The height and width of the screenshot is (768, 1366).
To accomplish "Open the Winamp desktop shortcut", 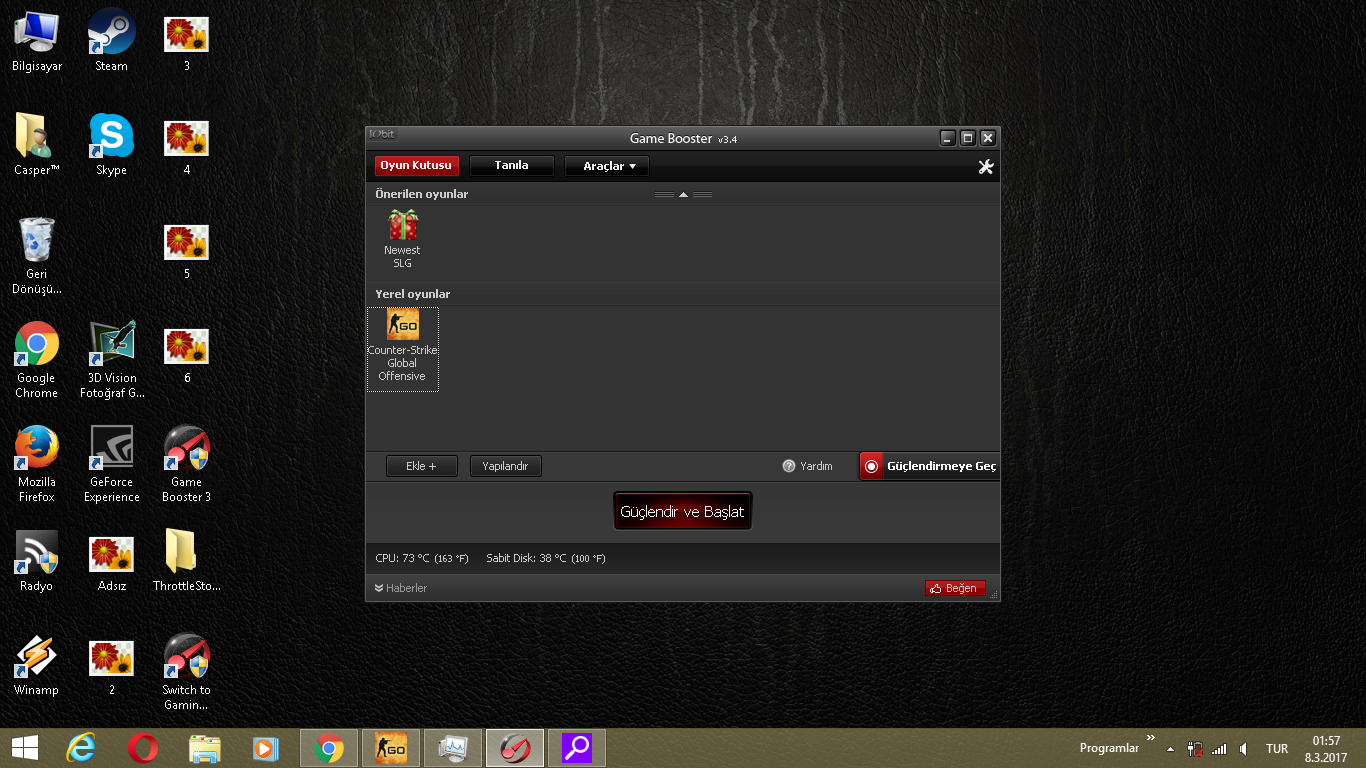I will (x=37, y=665).
